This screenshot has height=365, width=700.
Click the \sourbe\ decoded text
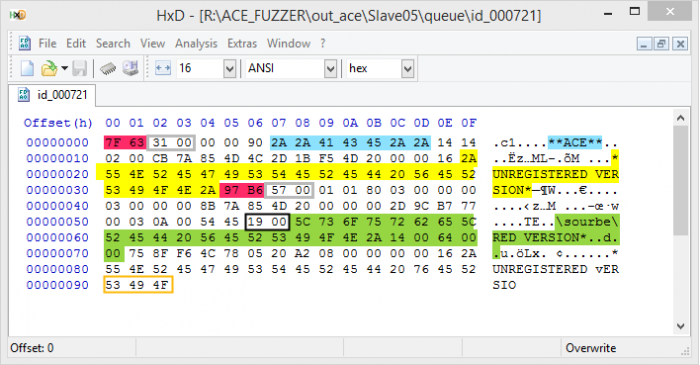[x=587, y=222]
